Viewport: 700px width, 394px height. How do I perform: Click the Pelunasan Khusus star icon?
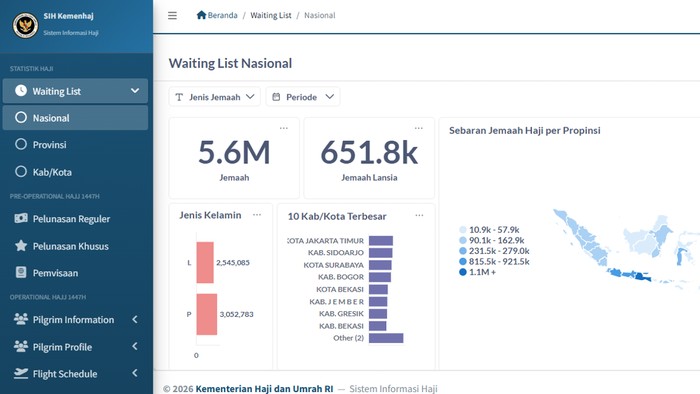21,245
